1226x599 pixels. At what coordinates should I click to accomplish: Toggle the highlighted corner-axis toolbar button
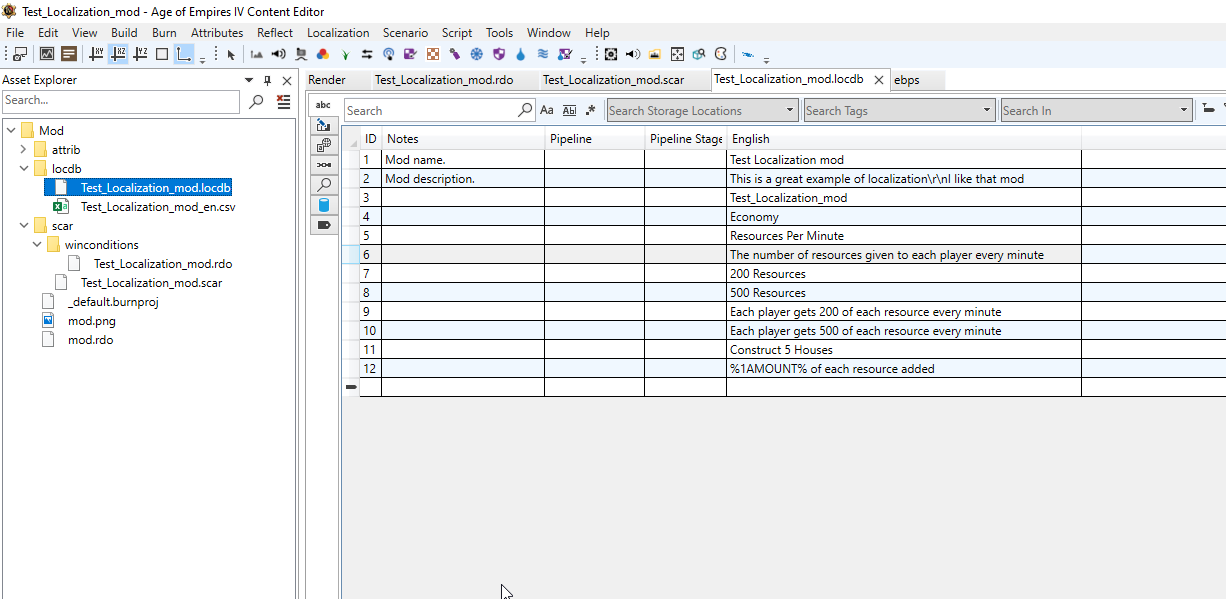pyautogui.click(x=183, y=54)
